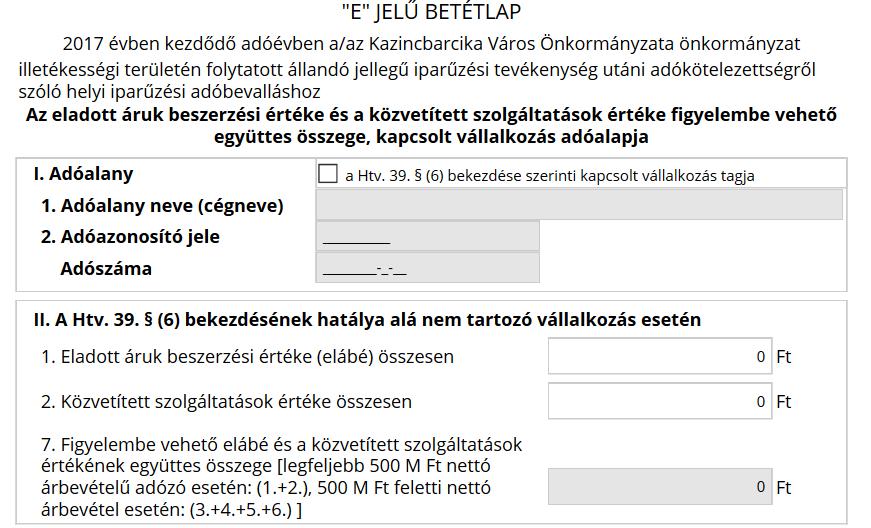Tick the Htv. 39. § (6) kapcsolt vállalkozás checkbox
The height and width of the screenshot is (528, 871).
click(328, 174)
